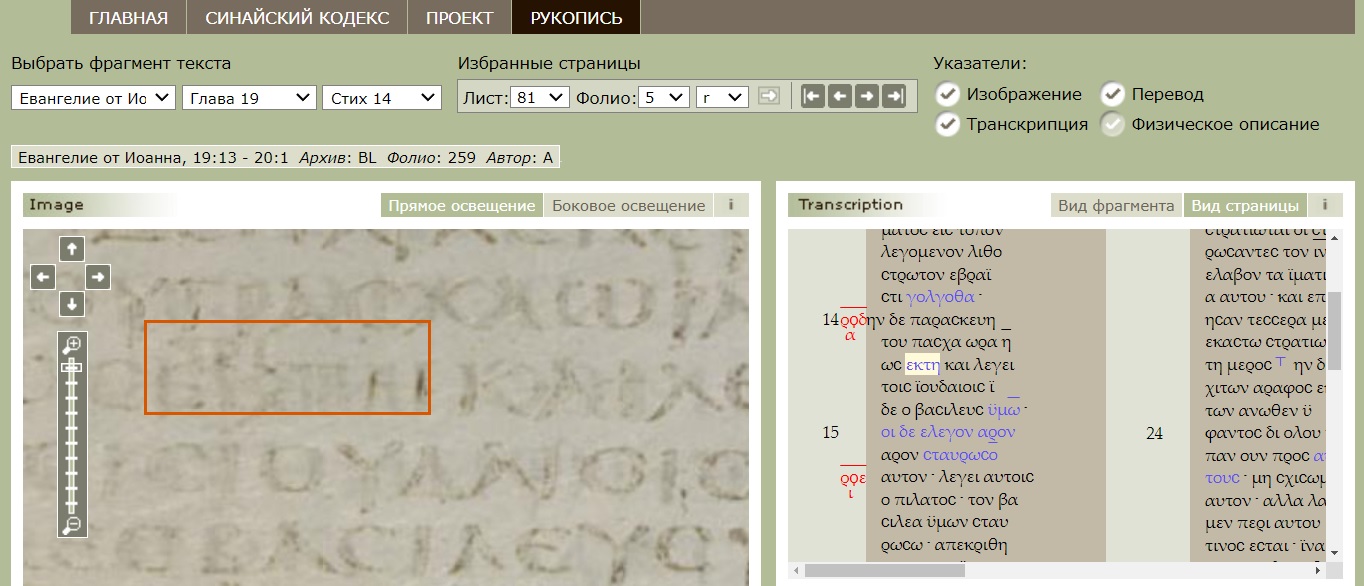This screenshot has width=1364, height=586.
Task: Go to the next page
Action: coord(867,96)
